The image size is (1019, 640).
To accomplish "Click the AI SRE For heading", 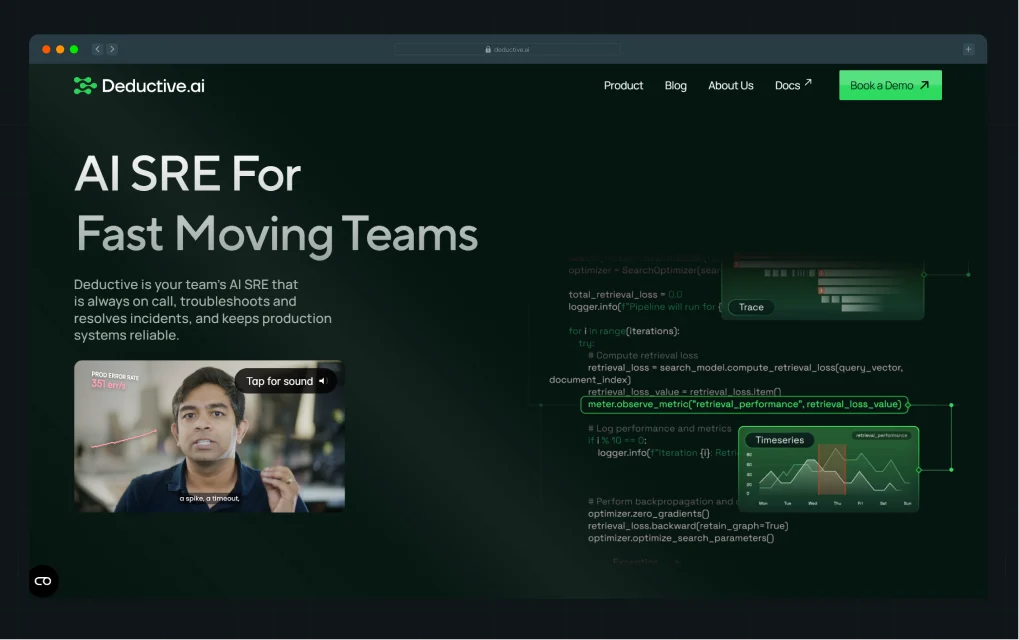I will pos(188,174).
